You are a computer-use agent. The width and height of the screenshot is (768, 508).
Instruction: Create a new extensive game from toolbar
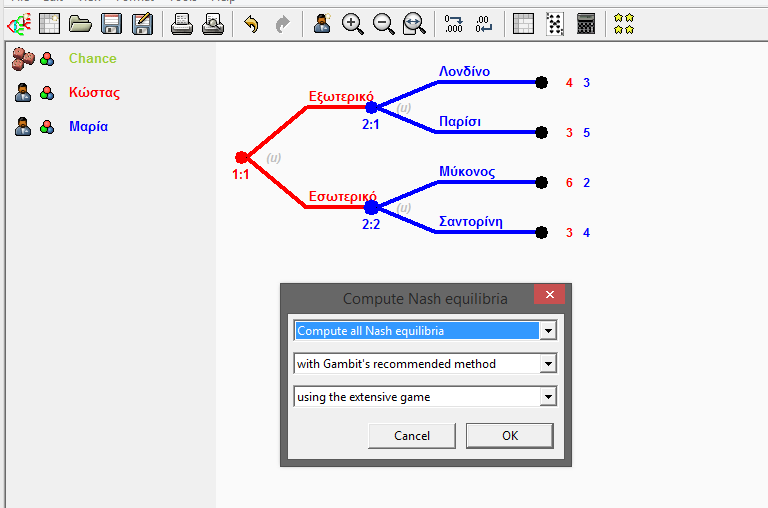click(x=20, y=24)
